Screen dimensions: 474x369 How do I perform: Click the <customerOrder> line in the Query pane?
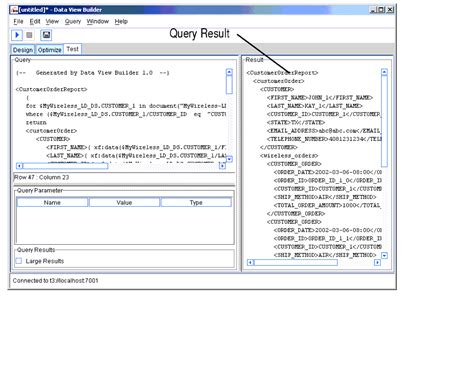coord(51,131)
